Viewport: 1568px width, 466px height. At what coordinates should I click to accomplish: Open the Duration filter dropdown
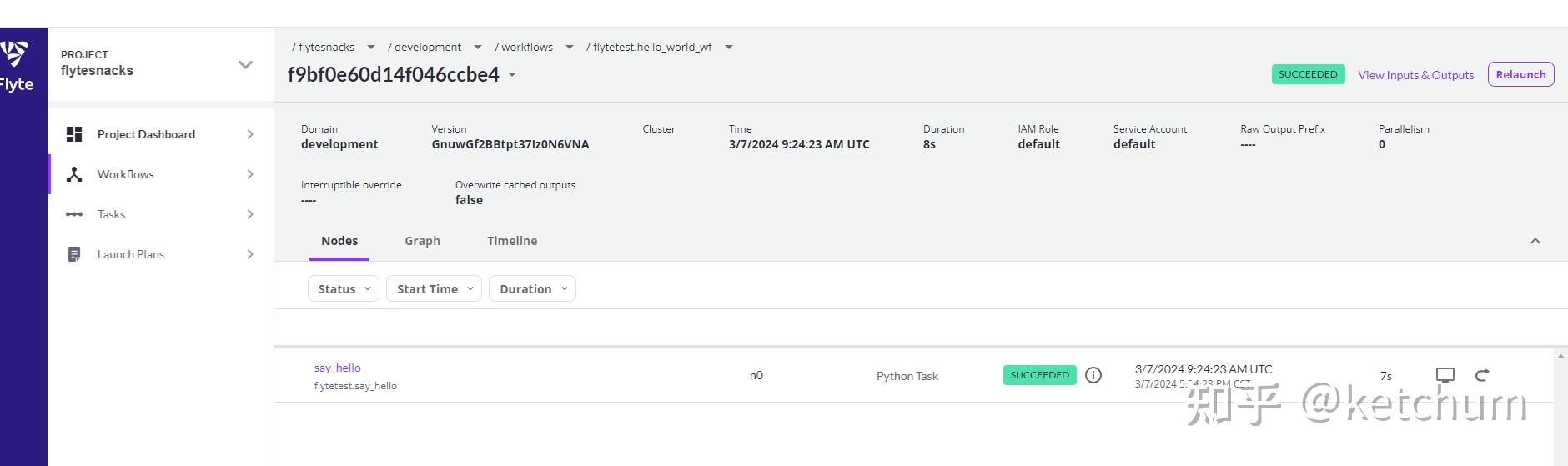532,288
